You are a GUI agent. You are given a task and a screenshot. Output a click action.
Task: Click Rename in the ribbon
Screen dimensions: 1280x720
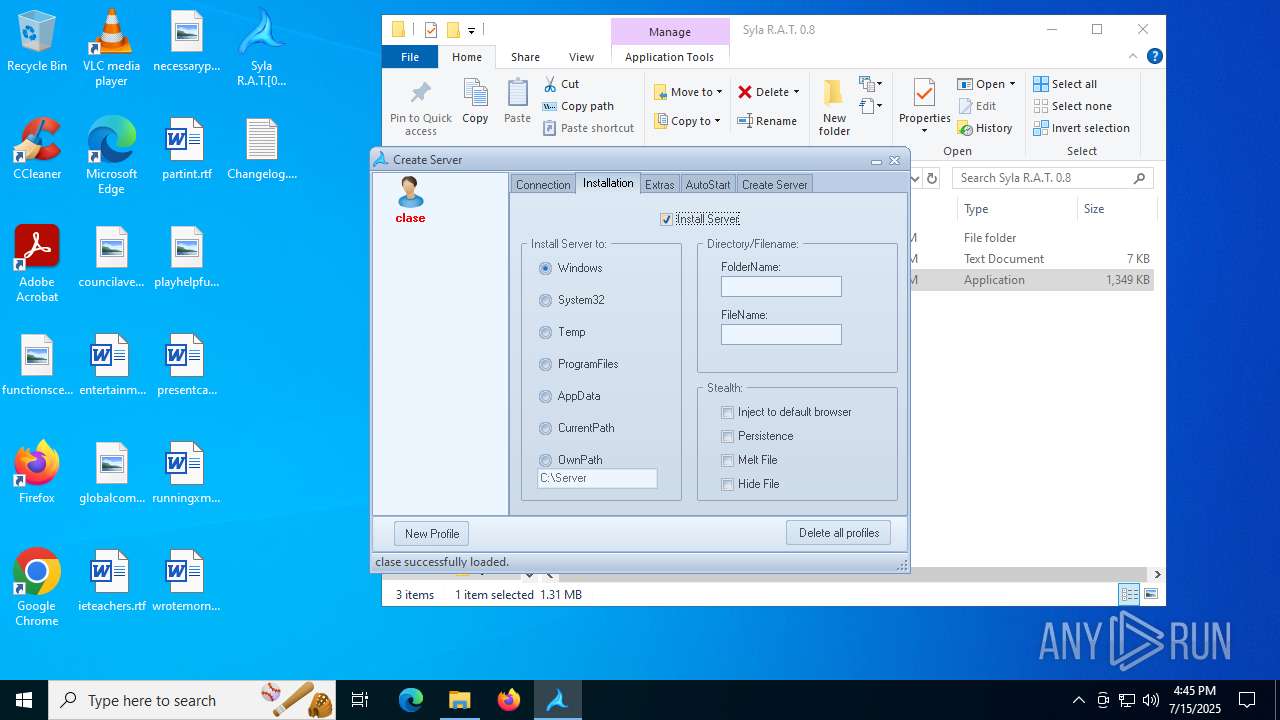[x=767, y=121]
